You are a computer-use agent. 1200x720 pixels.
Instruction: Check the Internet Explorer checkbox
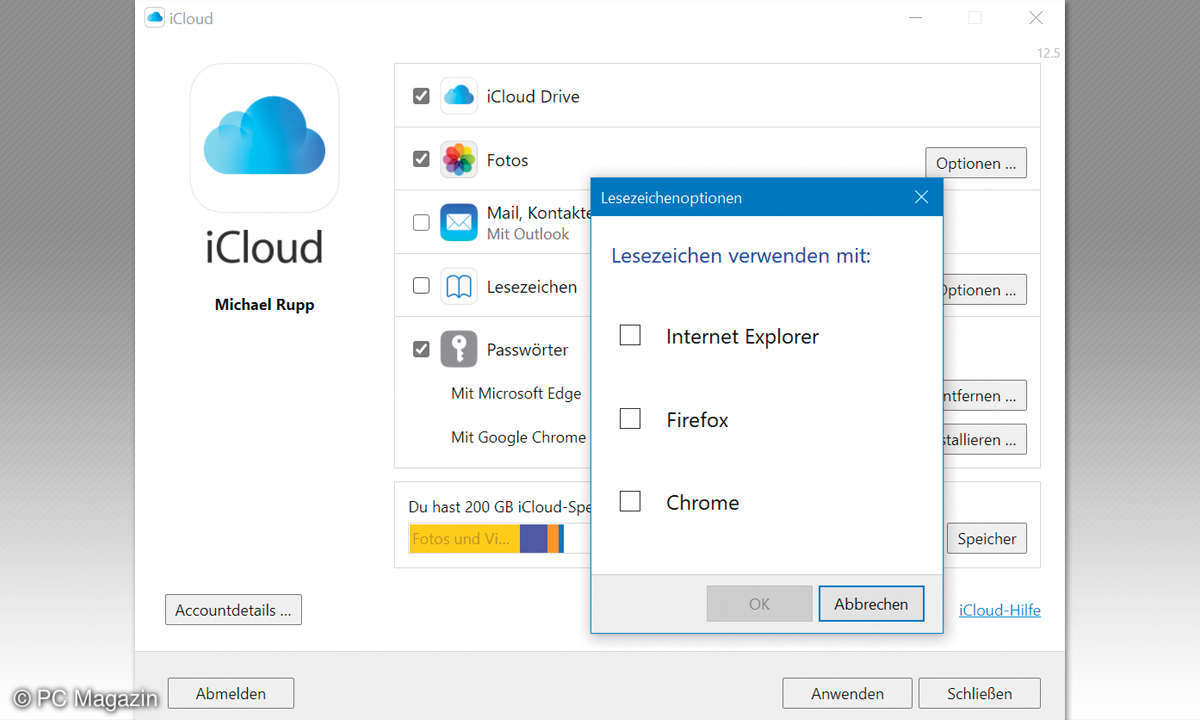tap(630, 336)
